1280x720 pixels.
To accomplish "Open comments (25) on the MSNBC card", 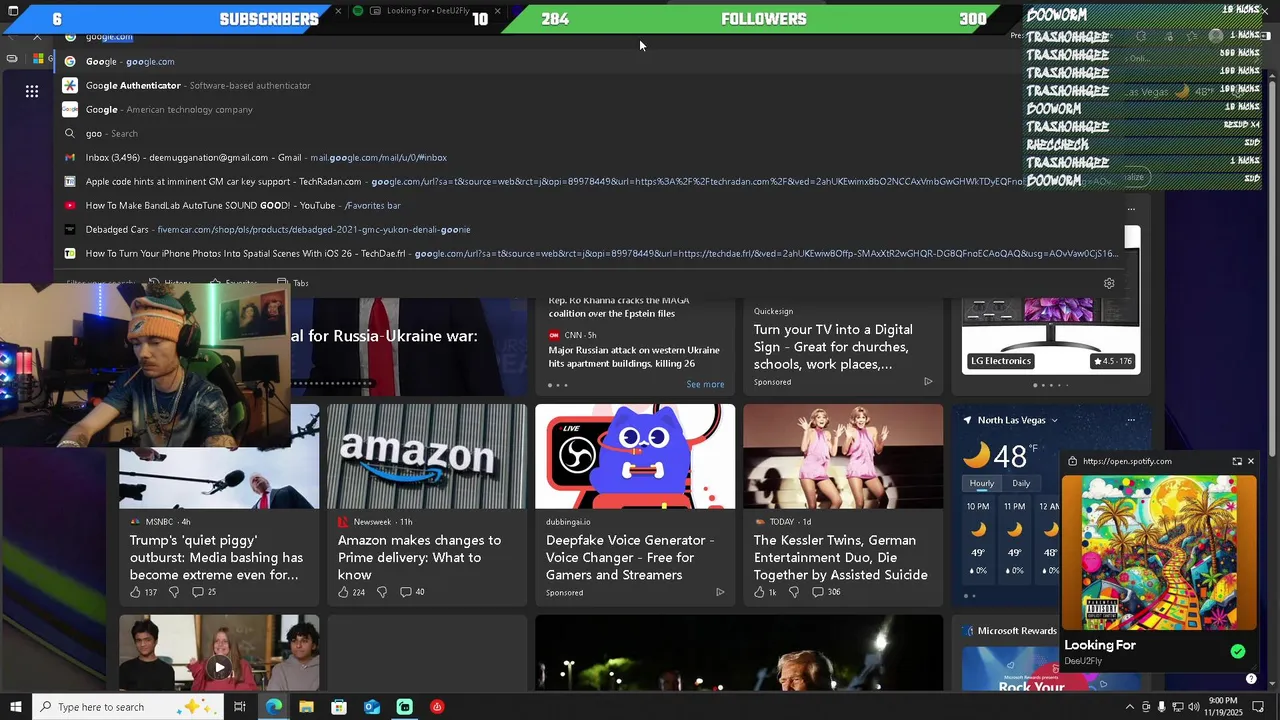I will 204,592.
